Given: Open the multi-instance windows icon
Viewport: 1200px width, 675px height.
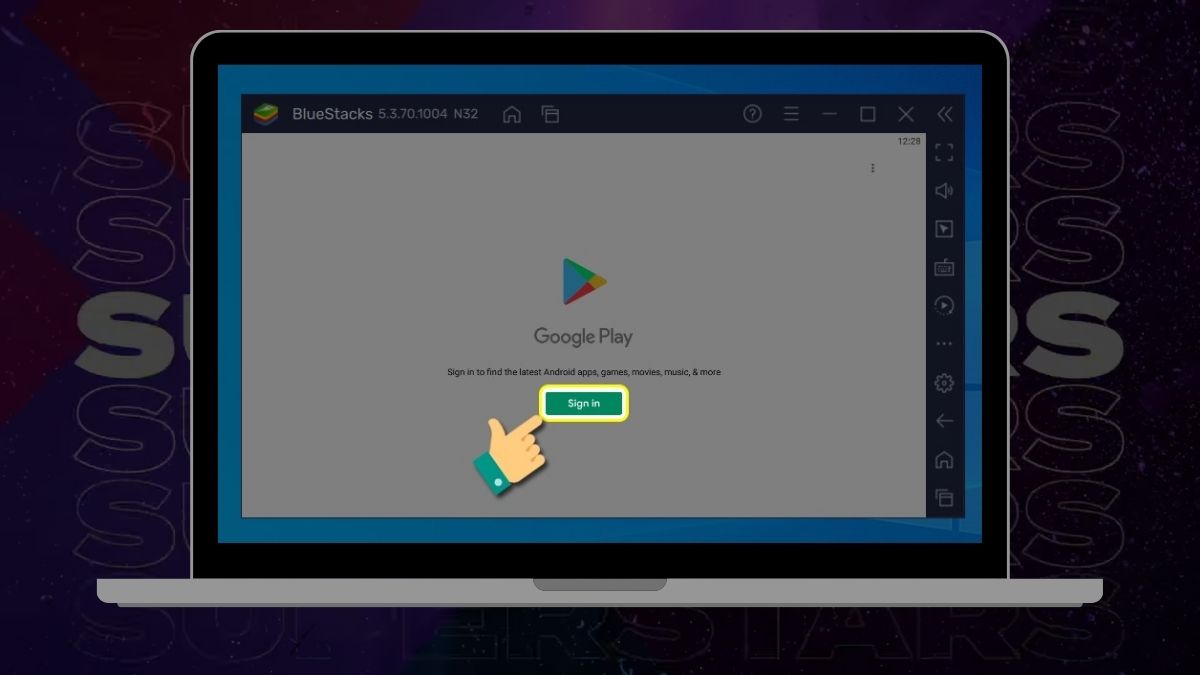Looking at the screenshot, I should (549, 114).
